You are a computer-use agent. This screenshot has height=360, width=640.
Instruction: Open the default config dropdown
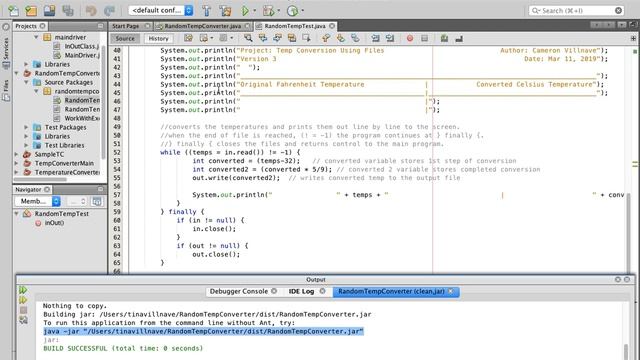pyautogui.click(x=161, y=10)
